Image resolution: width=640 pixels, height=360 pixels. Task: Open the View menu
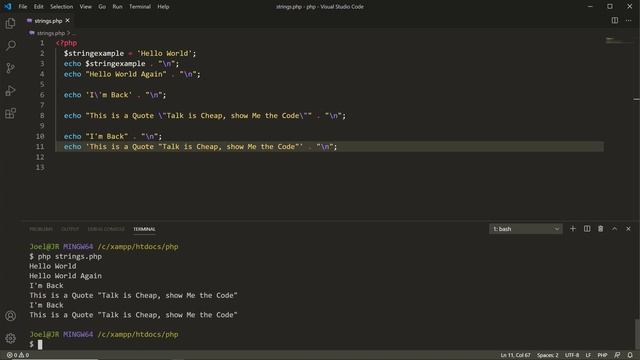85,7
